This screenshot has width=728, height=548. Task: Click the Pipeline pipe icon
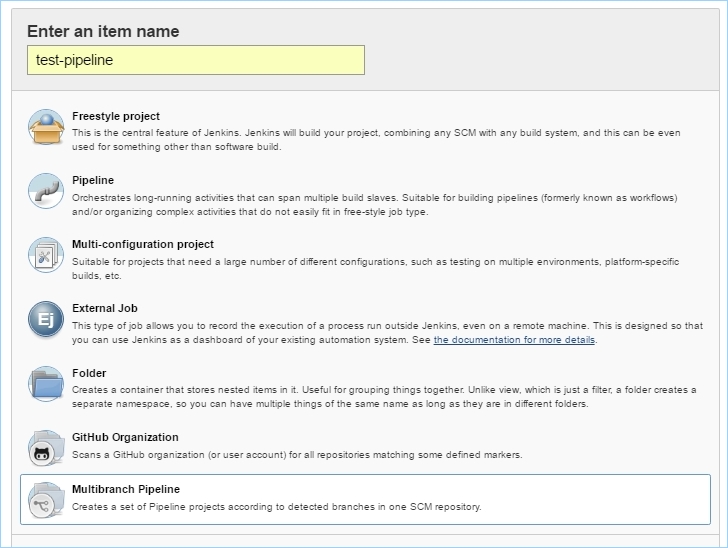pos(46,191)
